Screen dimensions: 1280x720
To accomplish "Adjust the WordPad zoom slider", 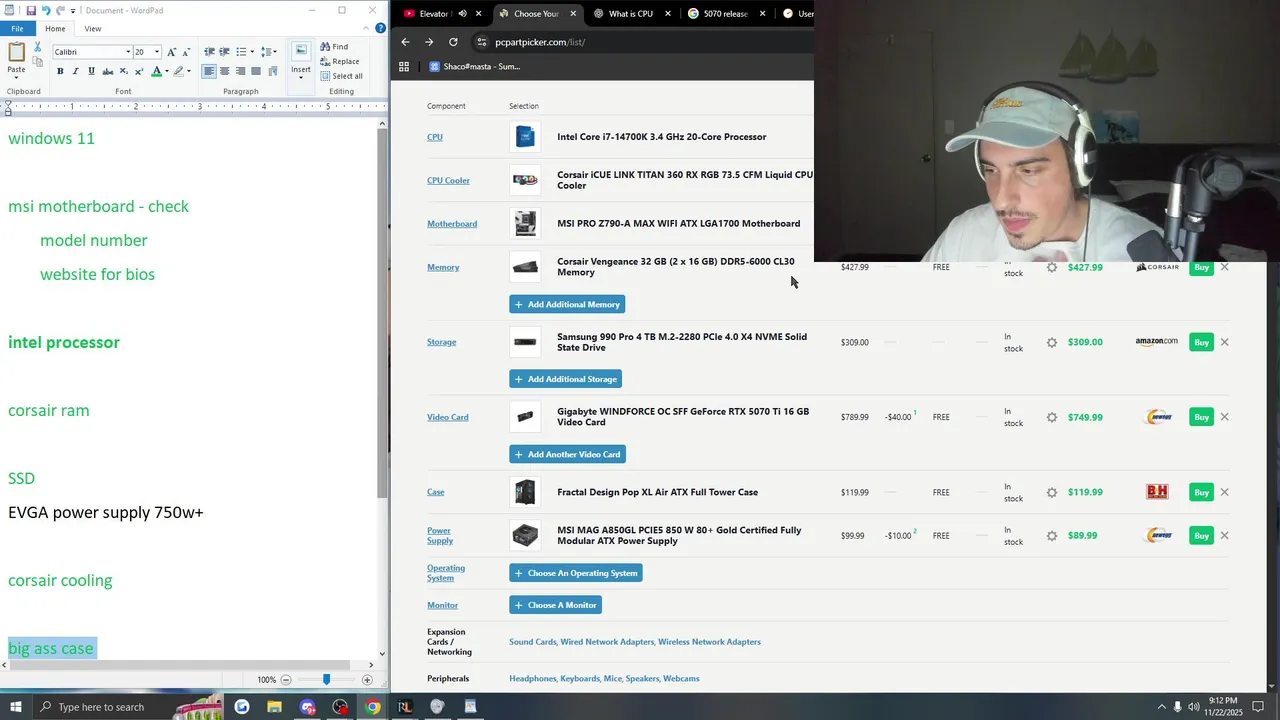I will coord(326,679).
